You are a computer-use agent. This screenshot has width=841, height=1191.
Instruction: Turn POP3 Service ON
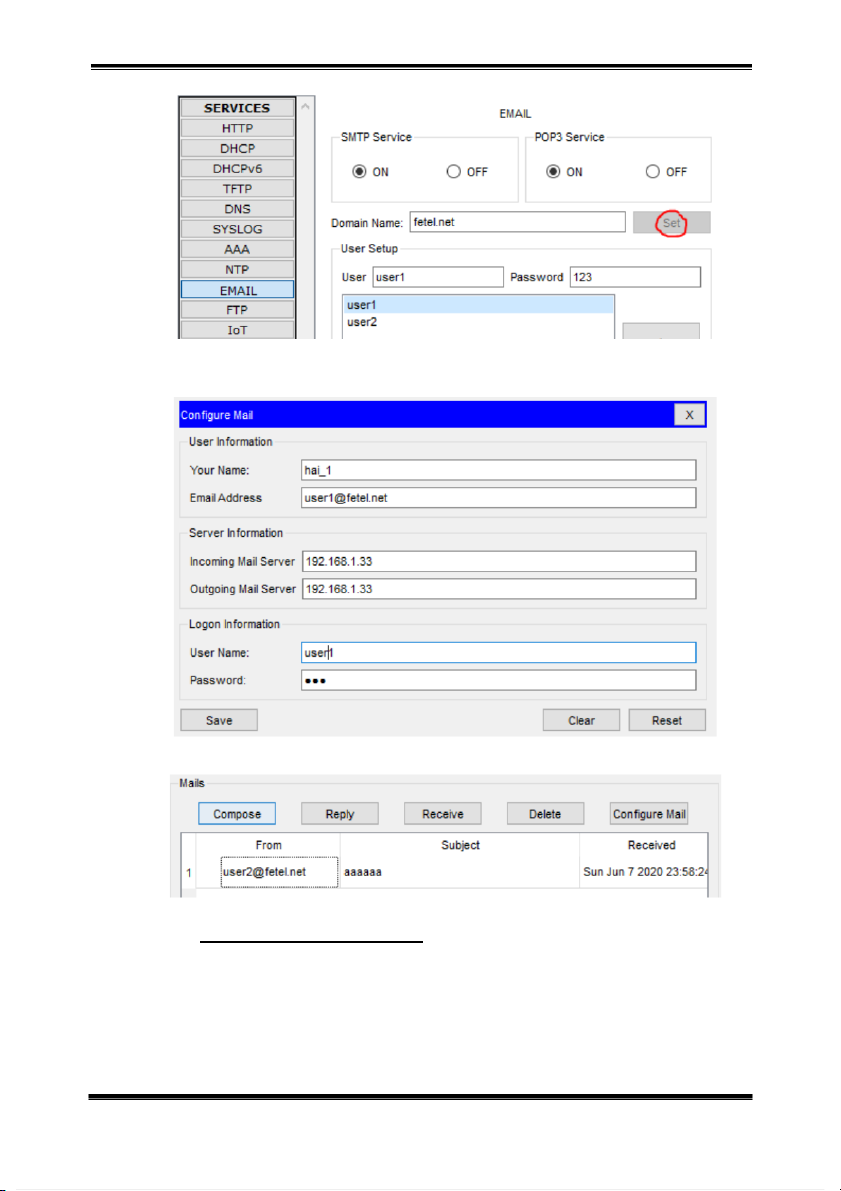coord(553,172)
